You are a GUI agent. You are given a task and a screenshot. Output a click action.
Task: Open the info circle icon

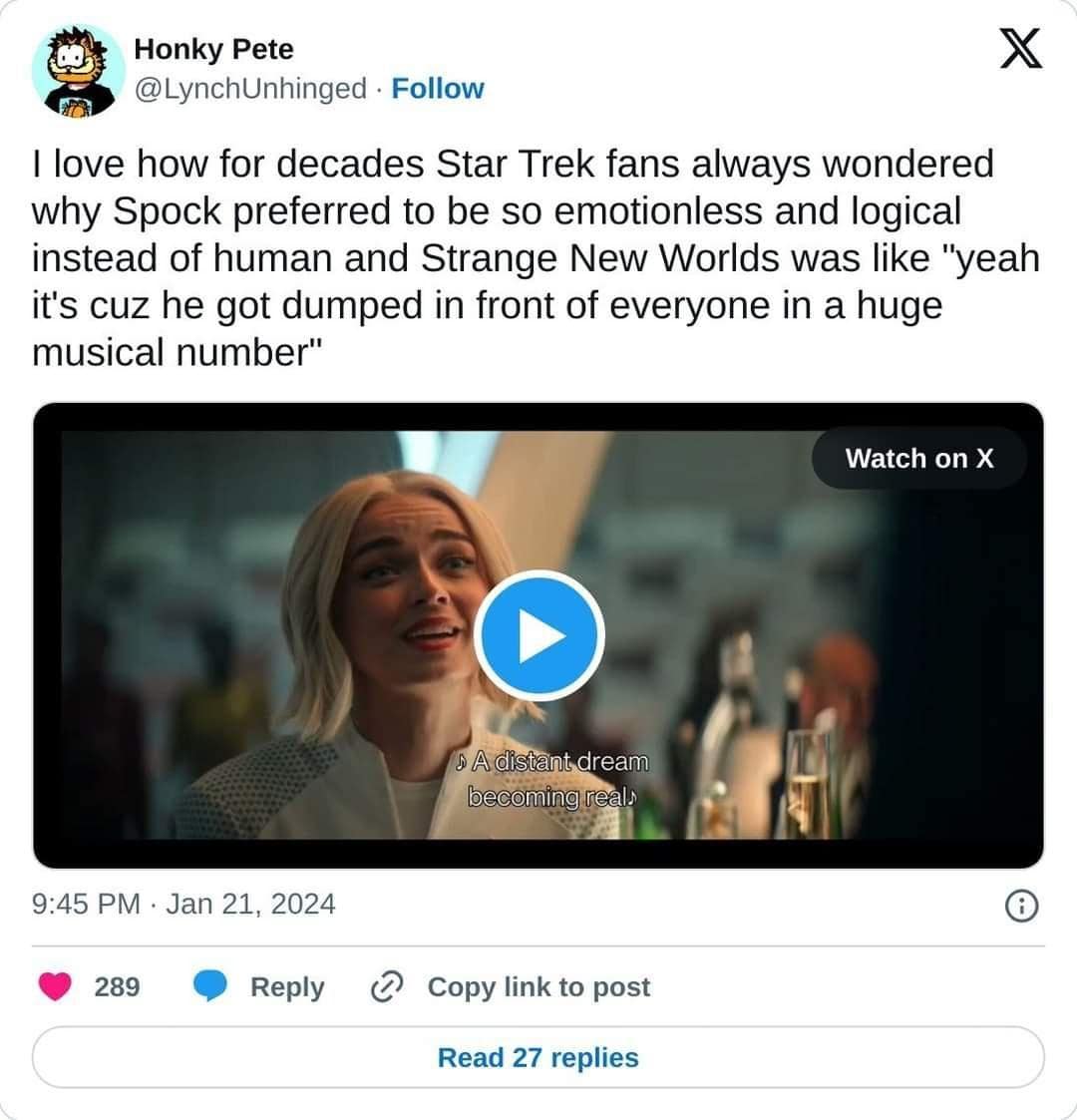1019,906
